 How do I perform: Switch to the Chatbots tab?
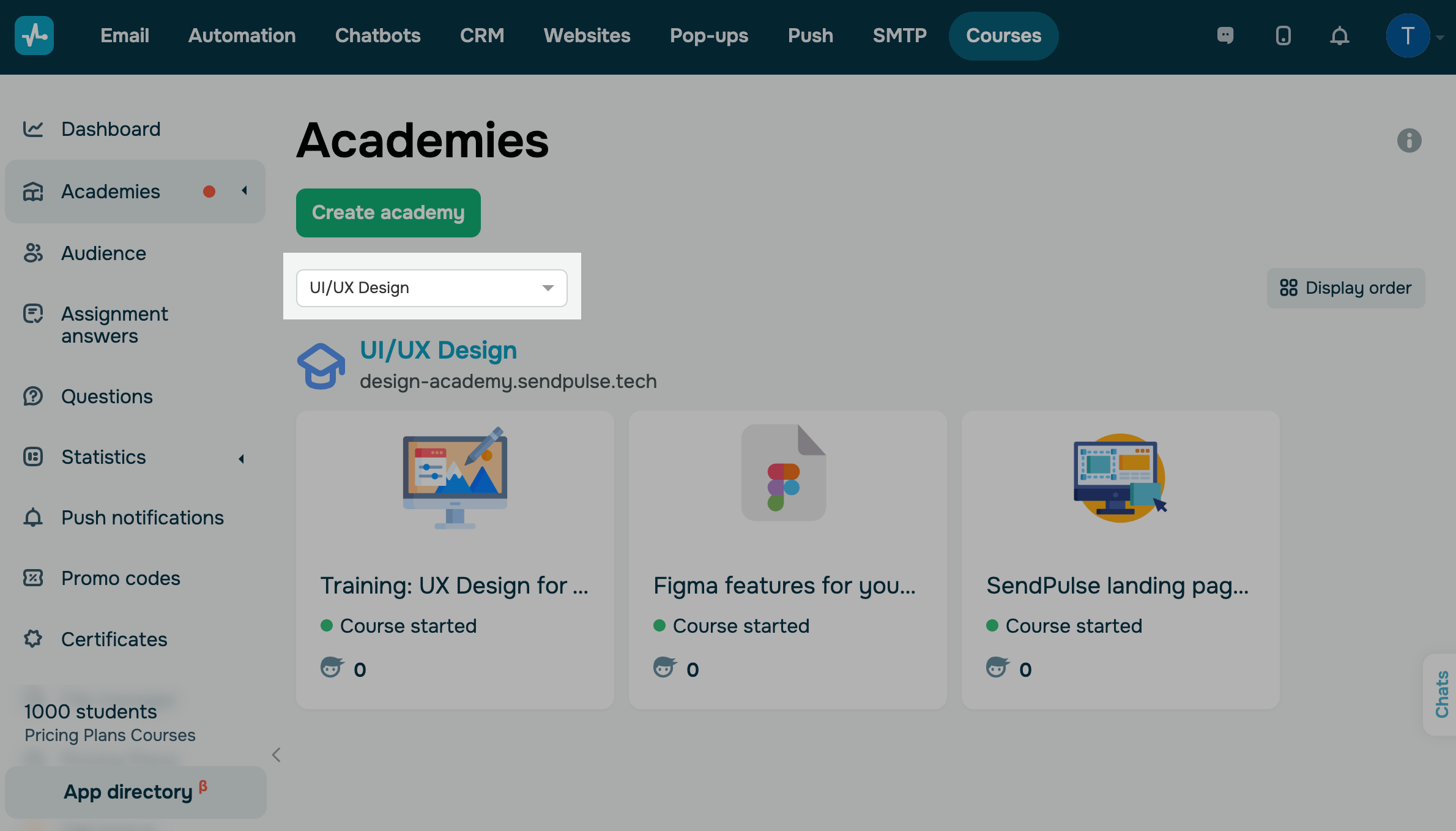[x=377, y=35]
